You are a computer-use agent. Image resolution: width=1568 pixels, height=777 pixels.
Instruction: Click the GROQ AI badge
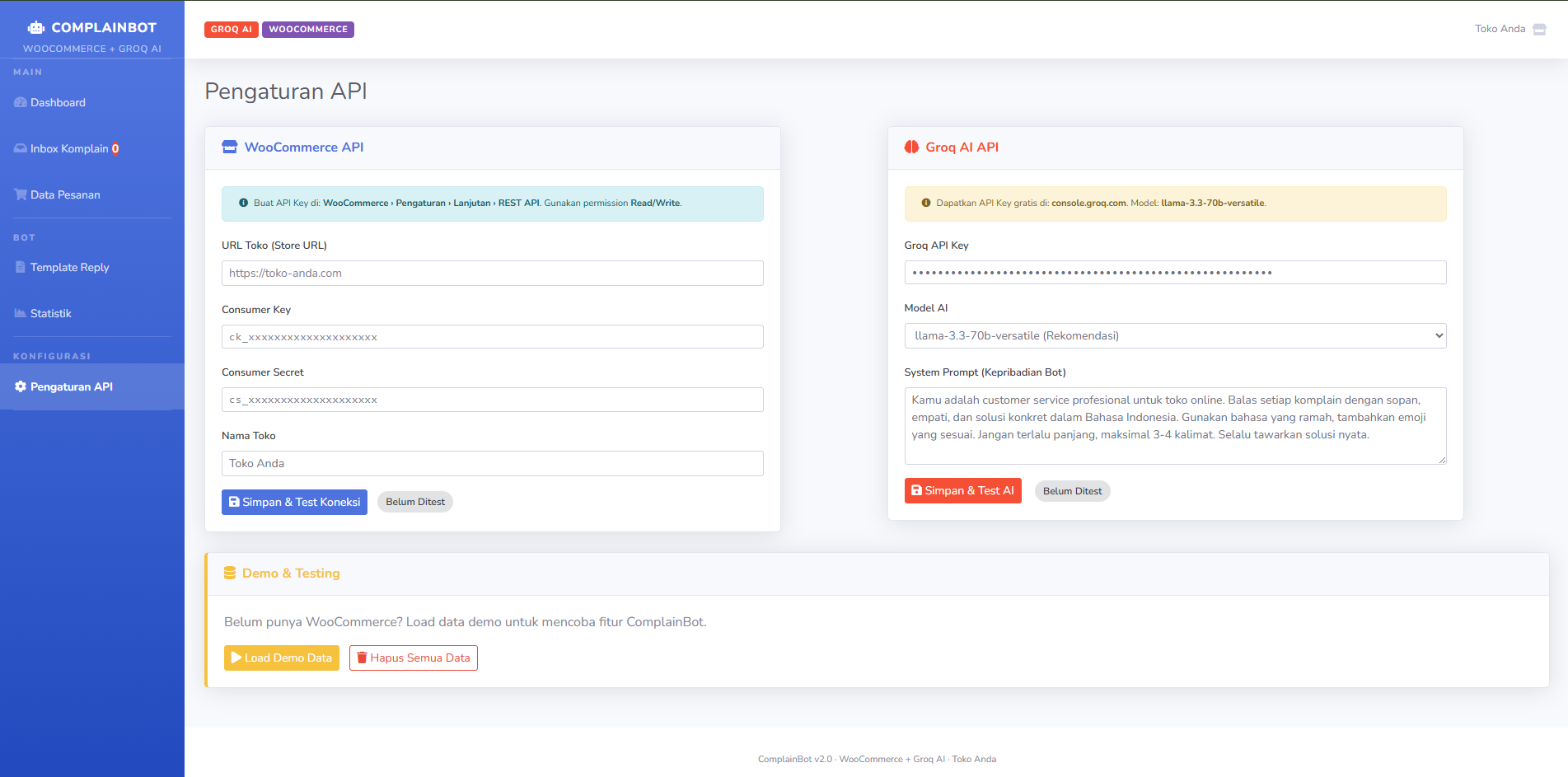(x=232, y=30)
